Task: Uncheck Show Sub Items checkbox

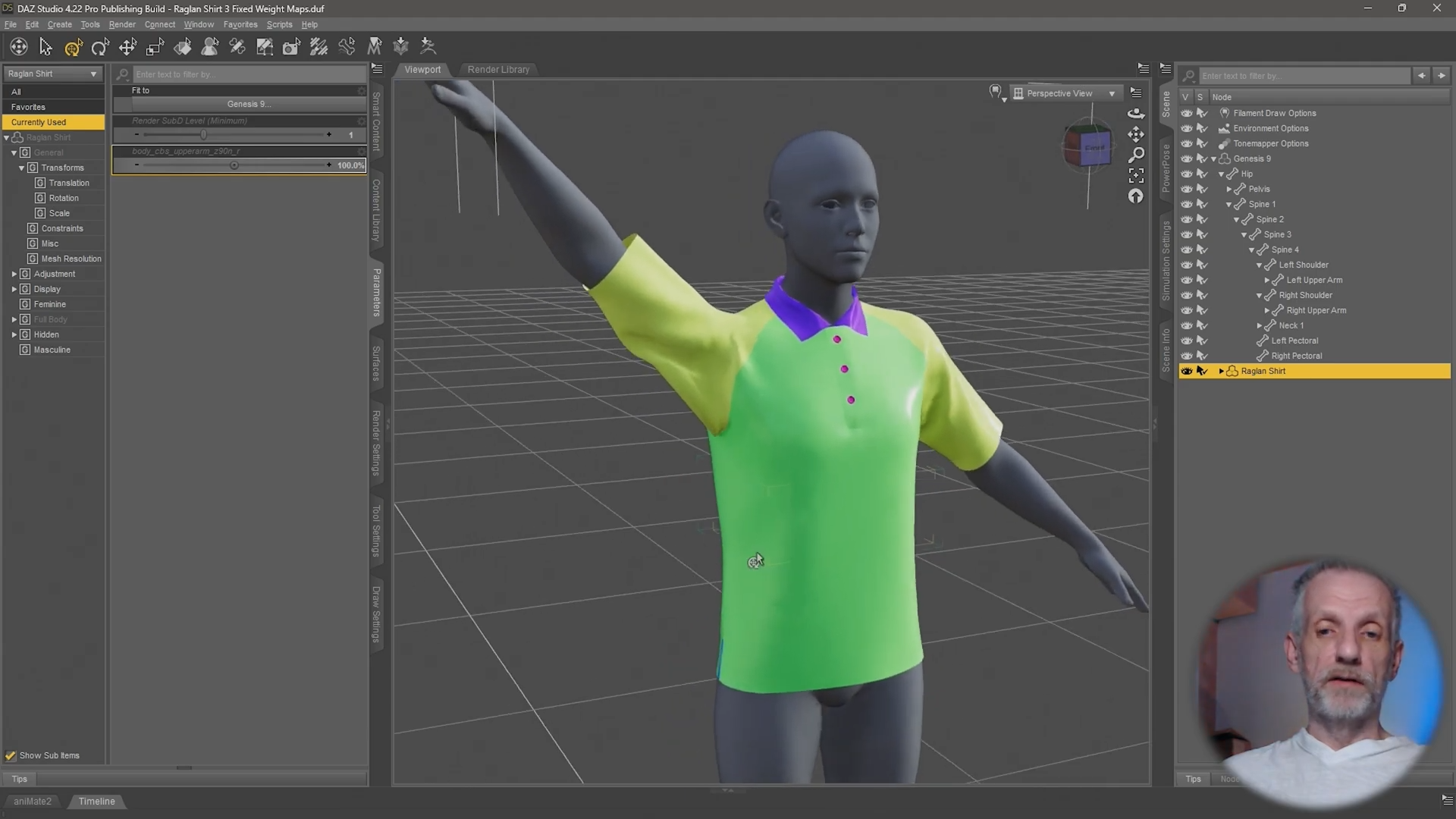Action: coord(11,755)
